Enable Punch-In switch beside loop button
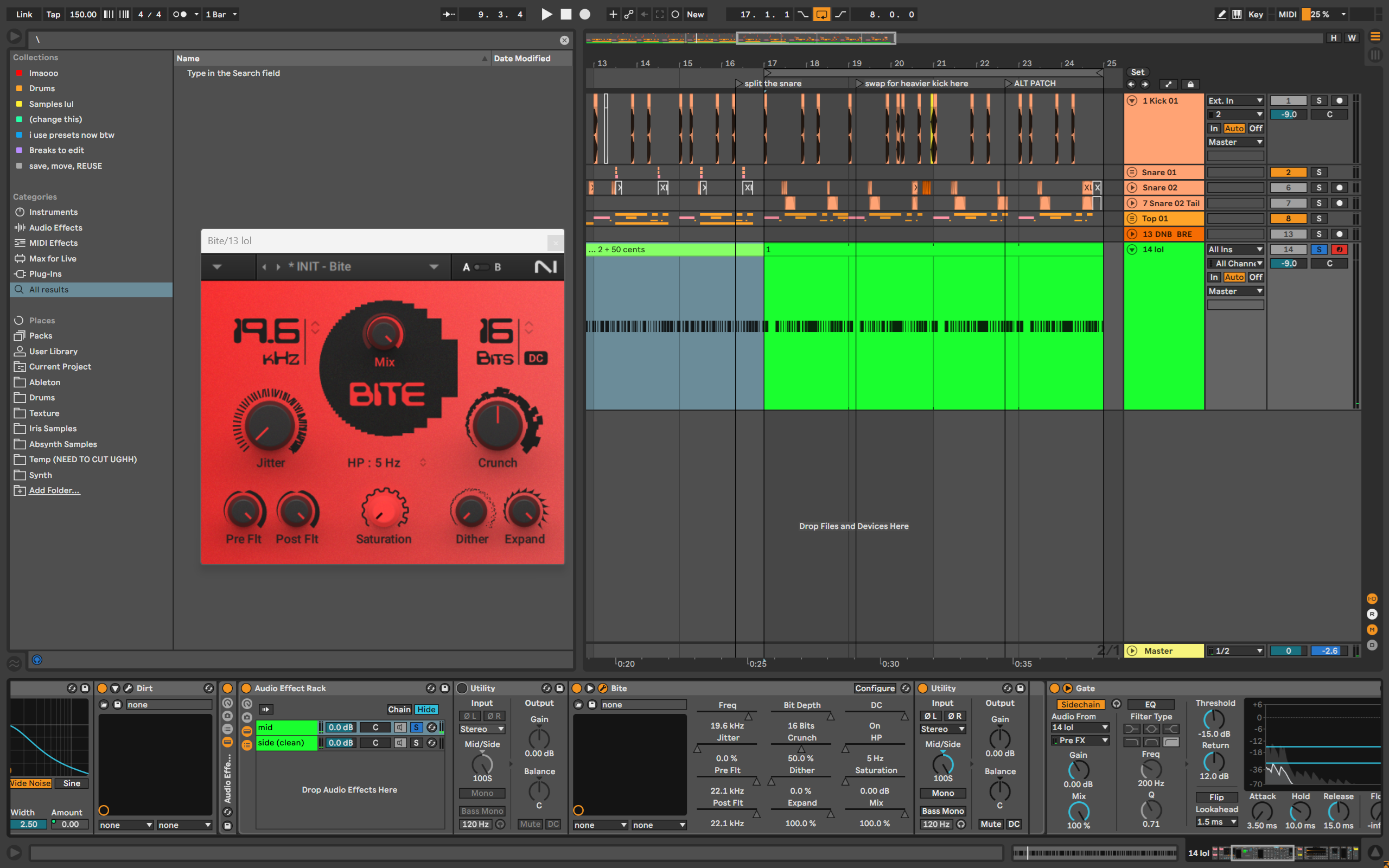The height and width of the screenshot is (868, 1389). coord(803,14)
